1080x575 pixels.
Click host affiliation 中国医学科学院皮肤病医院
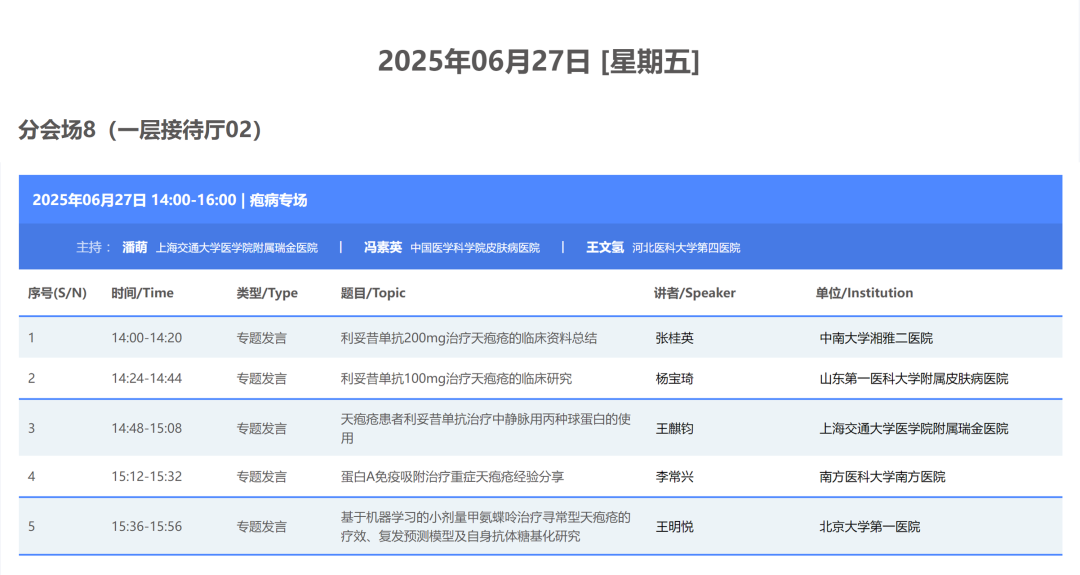coord(475,248)
